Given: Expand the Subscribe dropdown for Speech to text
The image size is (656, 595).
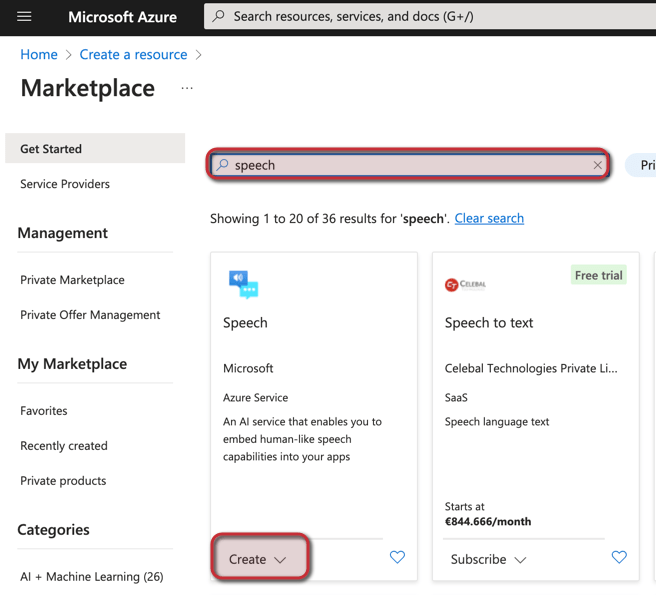Looking at the screenshot, I should point(488,559).
